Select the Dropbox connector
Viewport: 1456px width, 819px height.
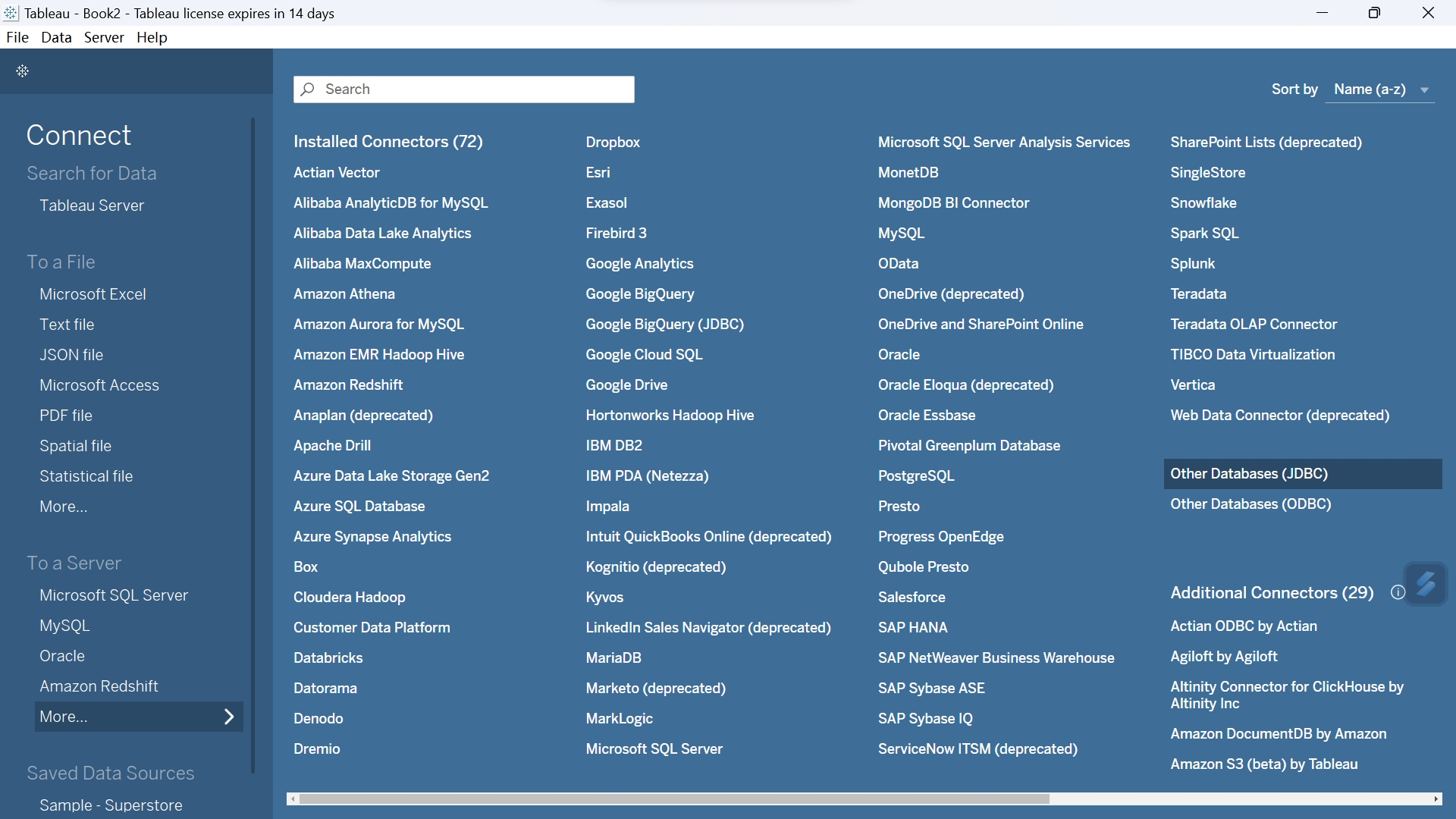tap(613, 143)
